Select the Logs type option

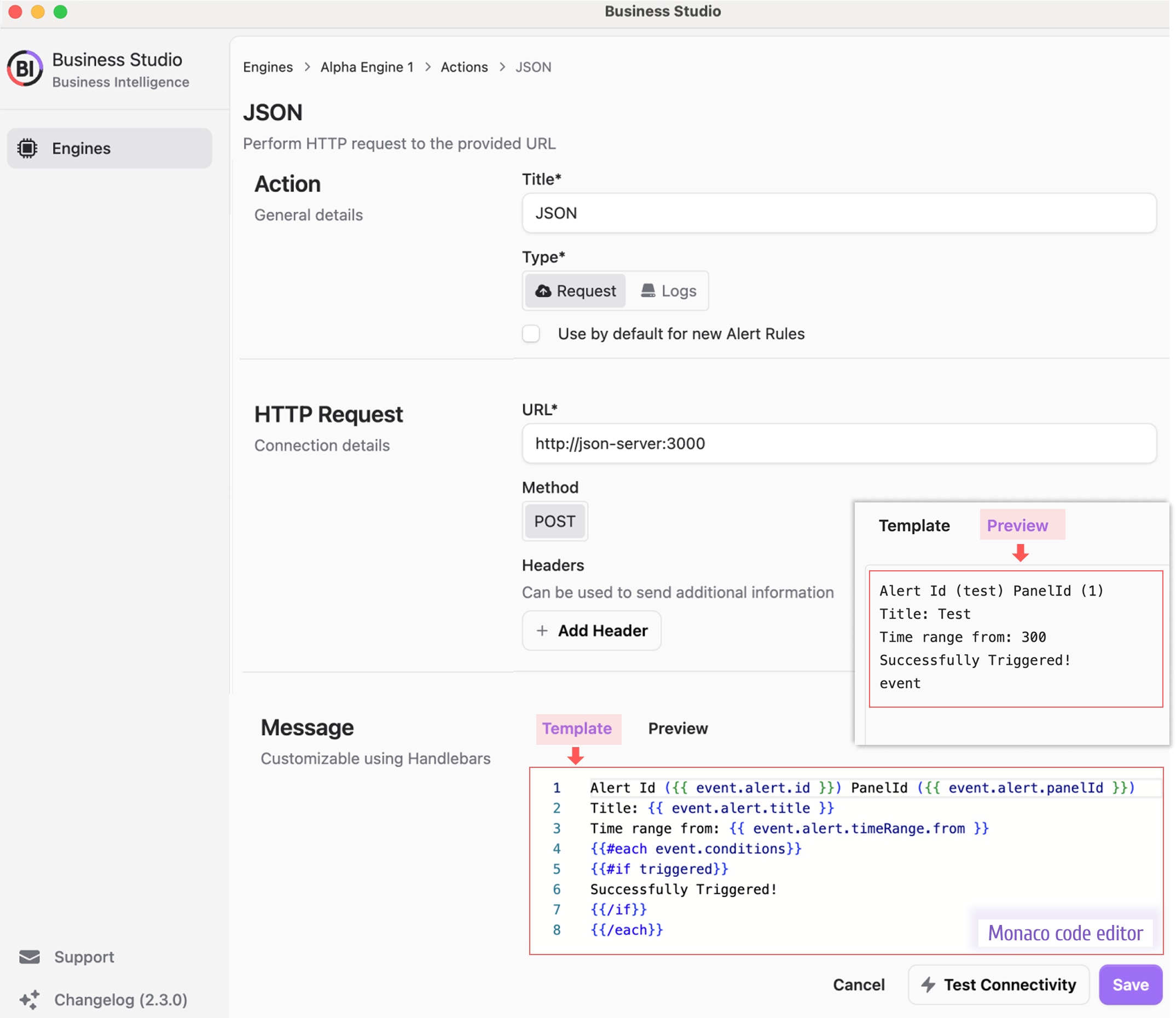tap(668, 291)
